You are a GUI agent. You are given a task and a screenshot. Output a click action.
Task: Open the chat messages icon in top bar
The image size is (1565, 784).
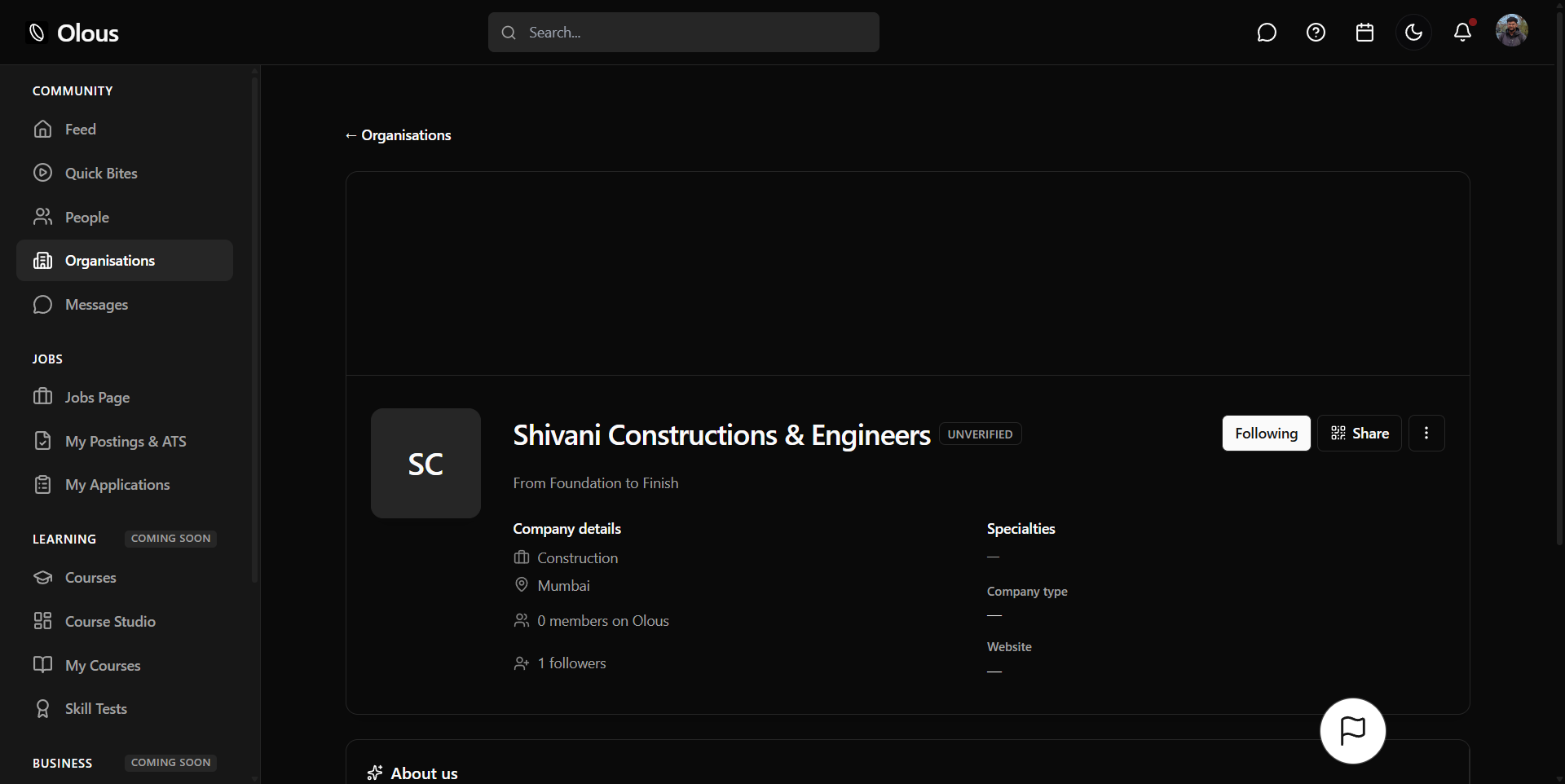click(x=1267, y=33)
